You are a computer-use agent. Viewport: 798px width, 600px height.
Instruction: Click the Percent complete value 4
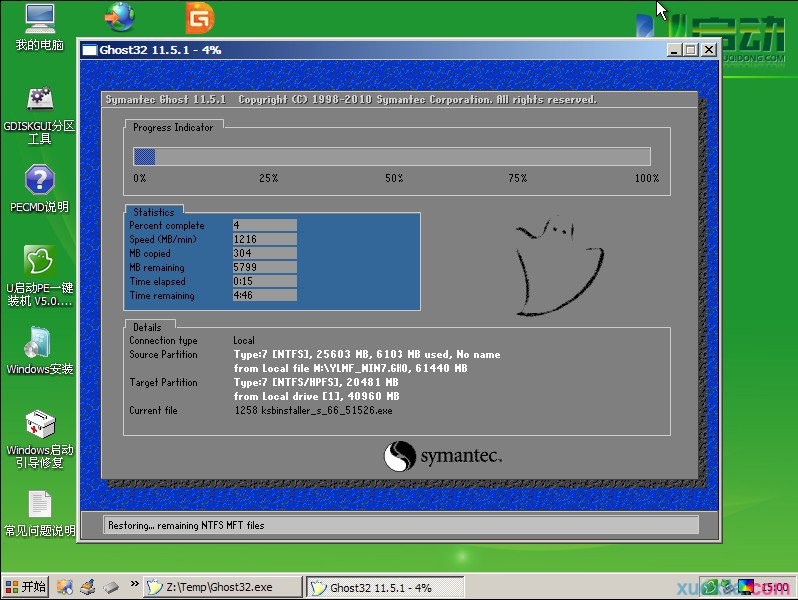tap(265, 225)
